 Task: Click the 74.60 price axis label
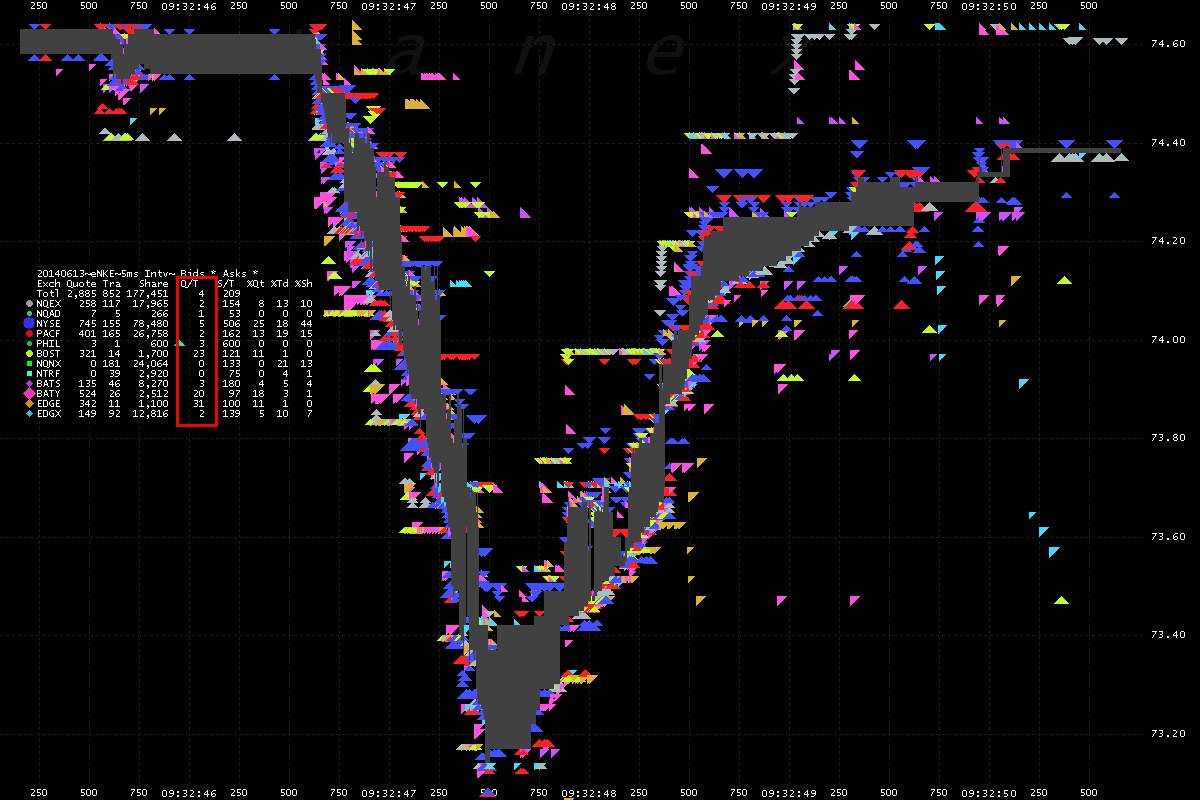[1168, 44]
